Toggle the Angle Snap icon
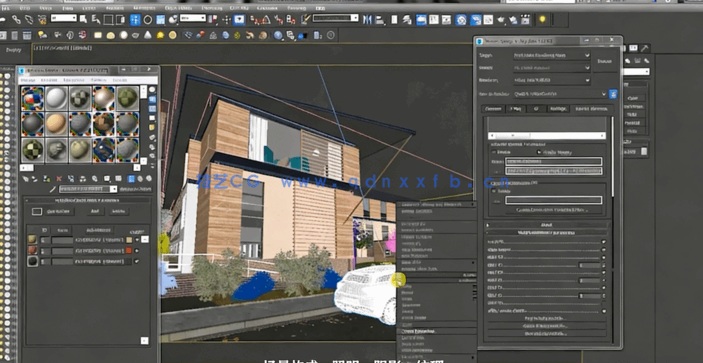Image resolution: width=703 pixels, height=363 pixels. (x=266, y=19)
